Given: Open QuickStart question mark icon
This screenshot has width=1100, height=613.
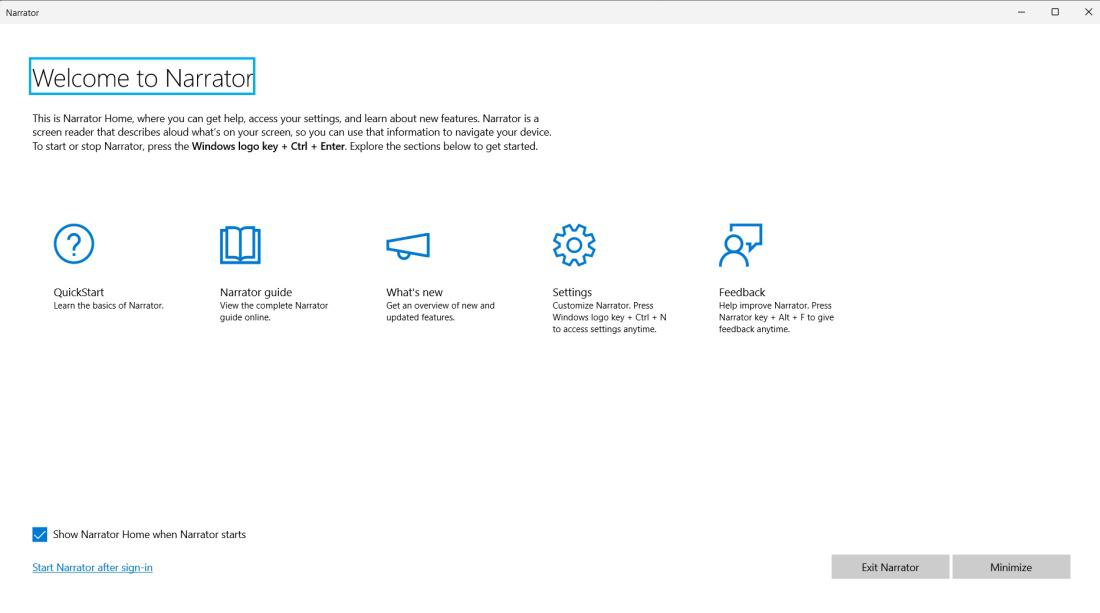Looking at the screenshot, I should click(x=74, y=244).
